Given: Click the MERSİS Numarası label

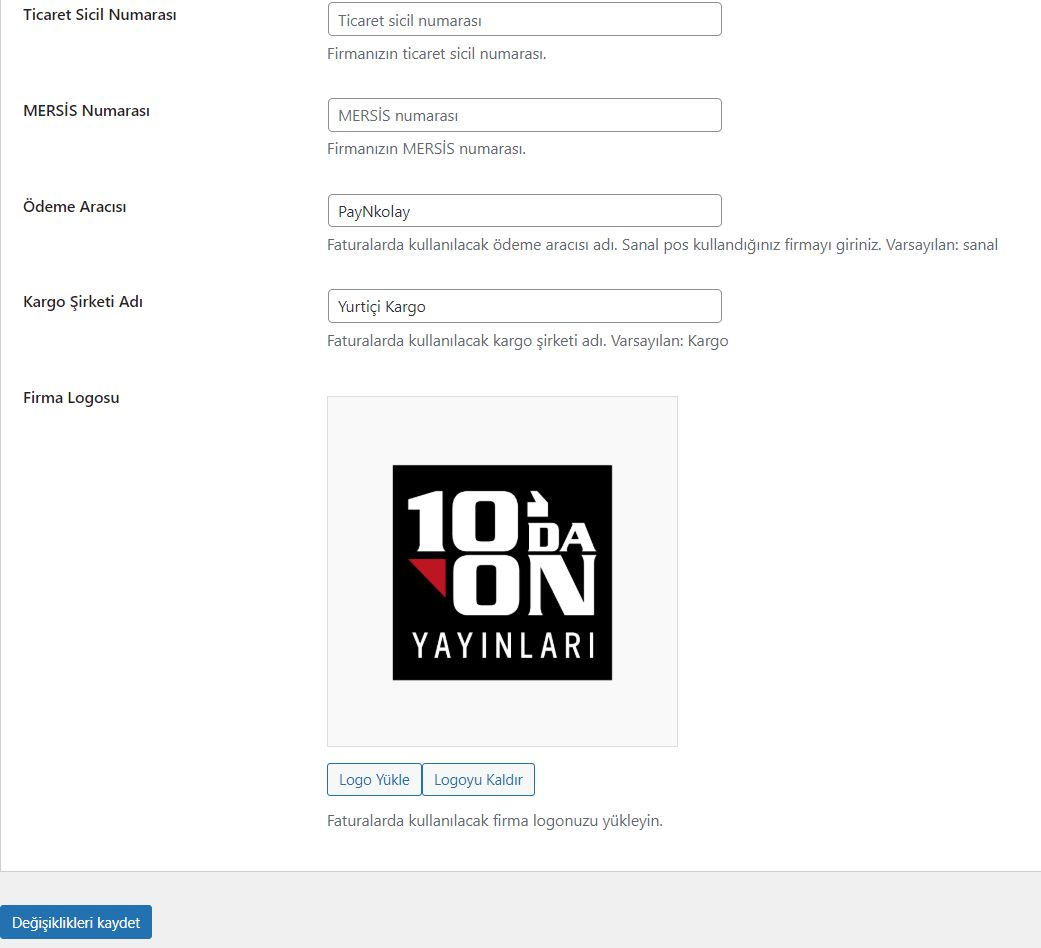Looking at the screenshot, I should tap(86, 111).
